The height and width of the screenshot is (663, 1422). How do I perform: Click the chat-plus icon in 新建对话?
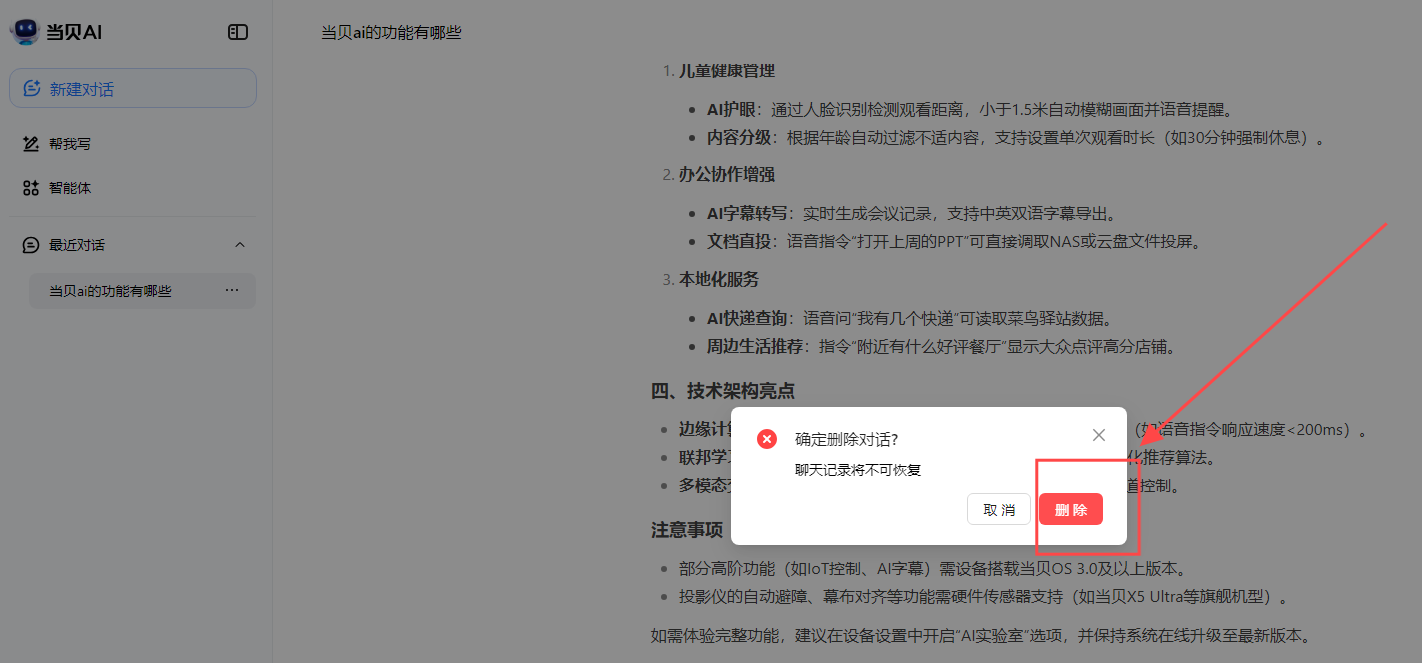[x=32, y=88]
